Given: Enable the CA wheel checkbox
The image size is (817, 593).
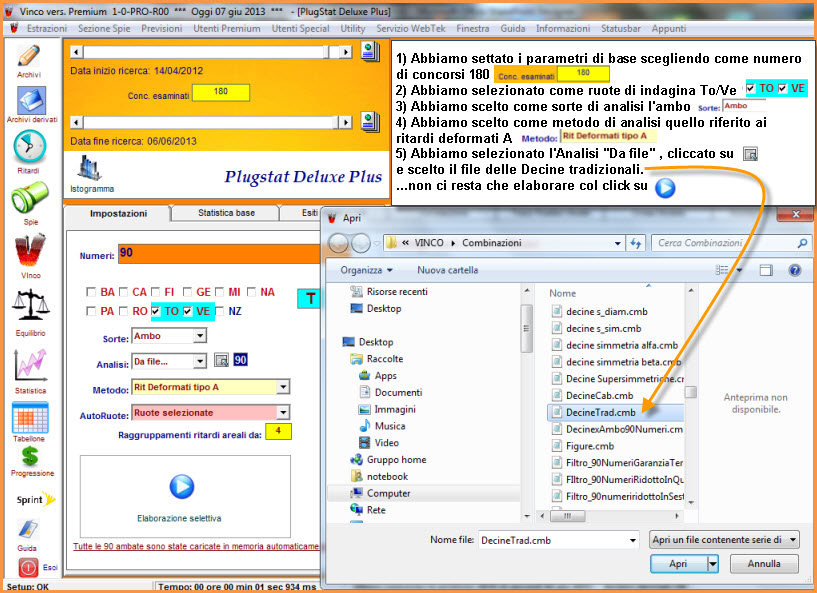Looking at the screenshot, I should tap(123, 292).
